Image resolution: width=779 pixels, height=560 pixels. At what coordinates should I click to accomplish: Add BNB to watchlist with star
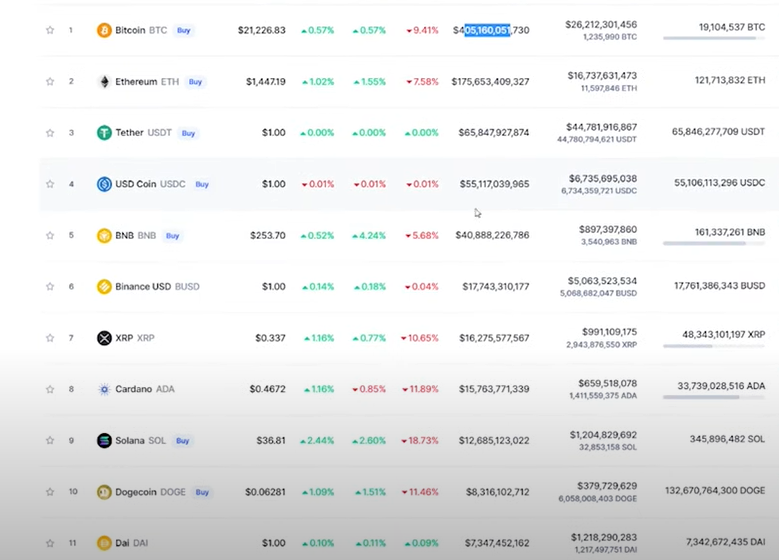[50, 235]
